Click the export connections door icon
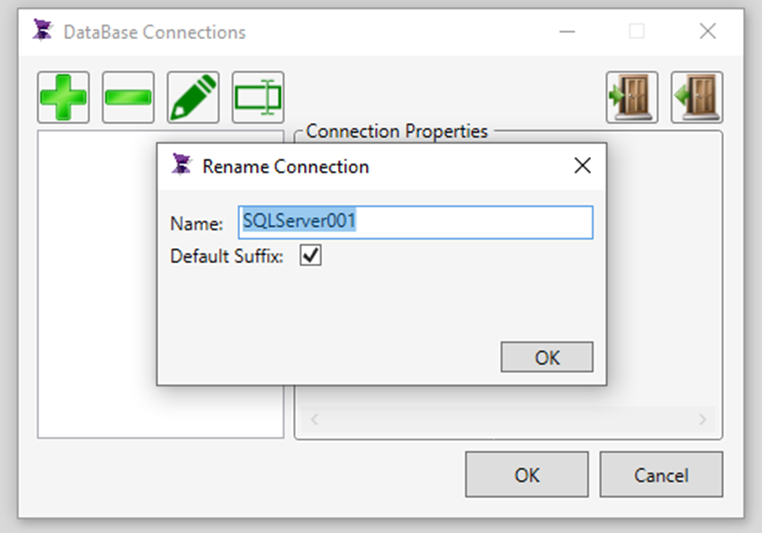Viewport: 762px width, 533px height. pyautogui.click(x=697, y=97)
